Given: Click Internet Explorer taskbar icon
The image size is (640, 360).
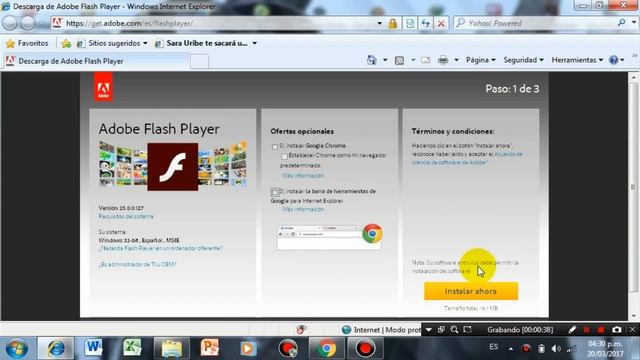Looking at the screenshot, I should (56, 349).
